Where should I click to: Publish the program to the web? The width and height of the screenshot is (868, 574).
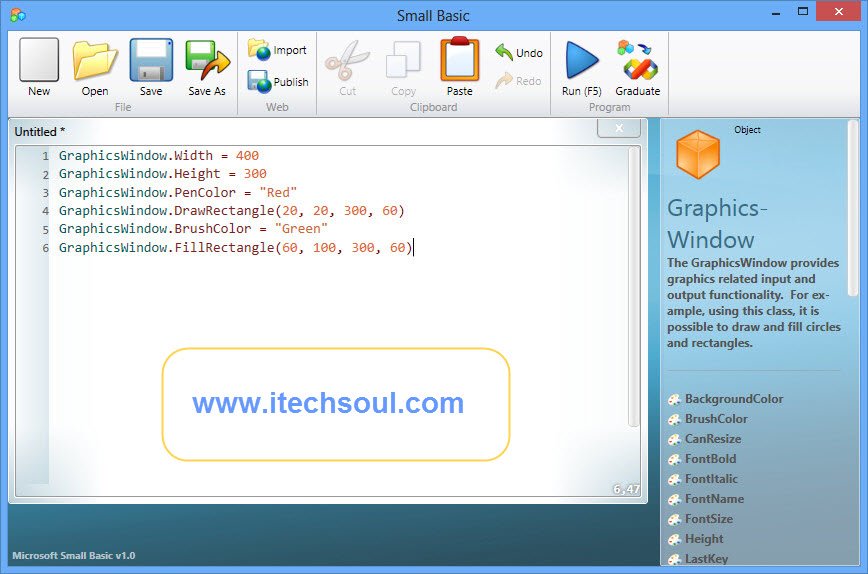click(278, 81)
